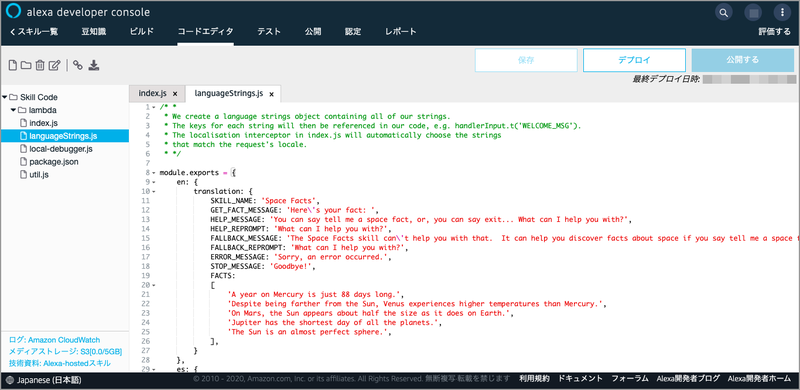Viewport: 800px width, 390px height.
Task: Click the trash delete icon in toolbar
Action: coord(40,65)
